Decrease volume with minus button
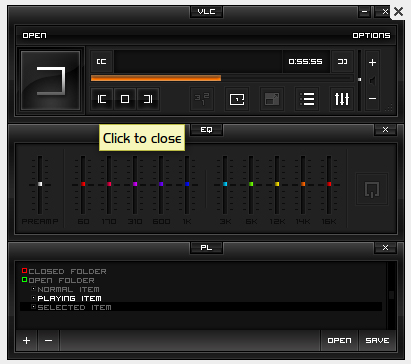This screenshot has height=364, width=411. (372, 99)
